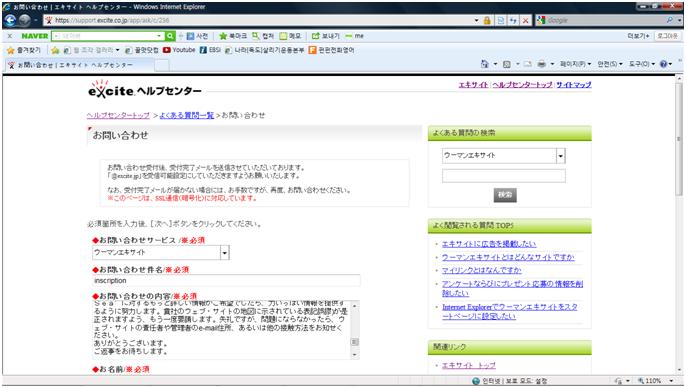This screenshot has height=388, width=686.
Task: Click the inquiry subject field with inscription
Action: [x=226, y=281]
